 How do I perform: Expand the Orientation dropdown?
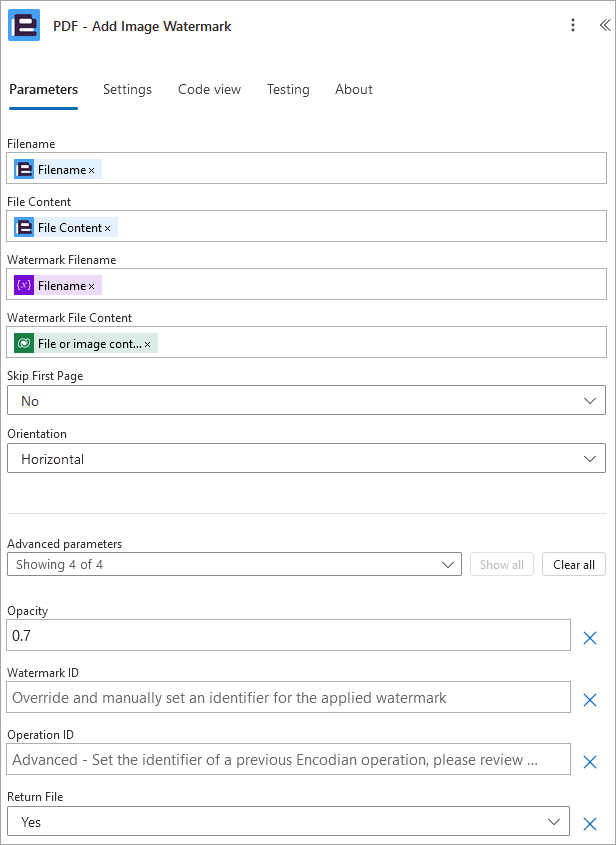(x=306, y=459)
